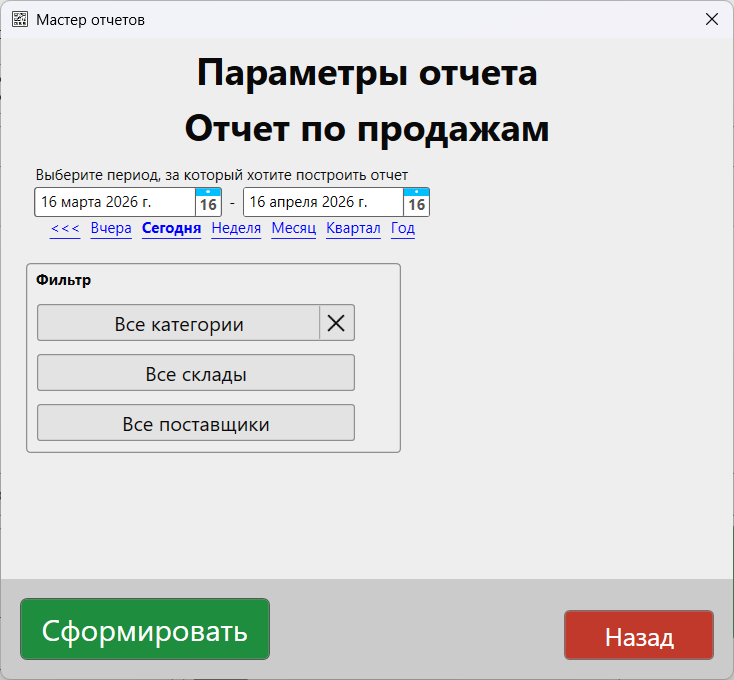Click the Мастер отчетов title bar text
This screenshot has height=680, width=734.
tap(90, 19)
